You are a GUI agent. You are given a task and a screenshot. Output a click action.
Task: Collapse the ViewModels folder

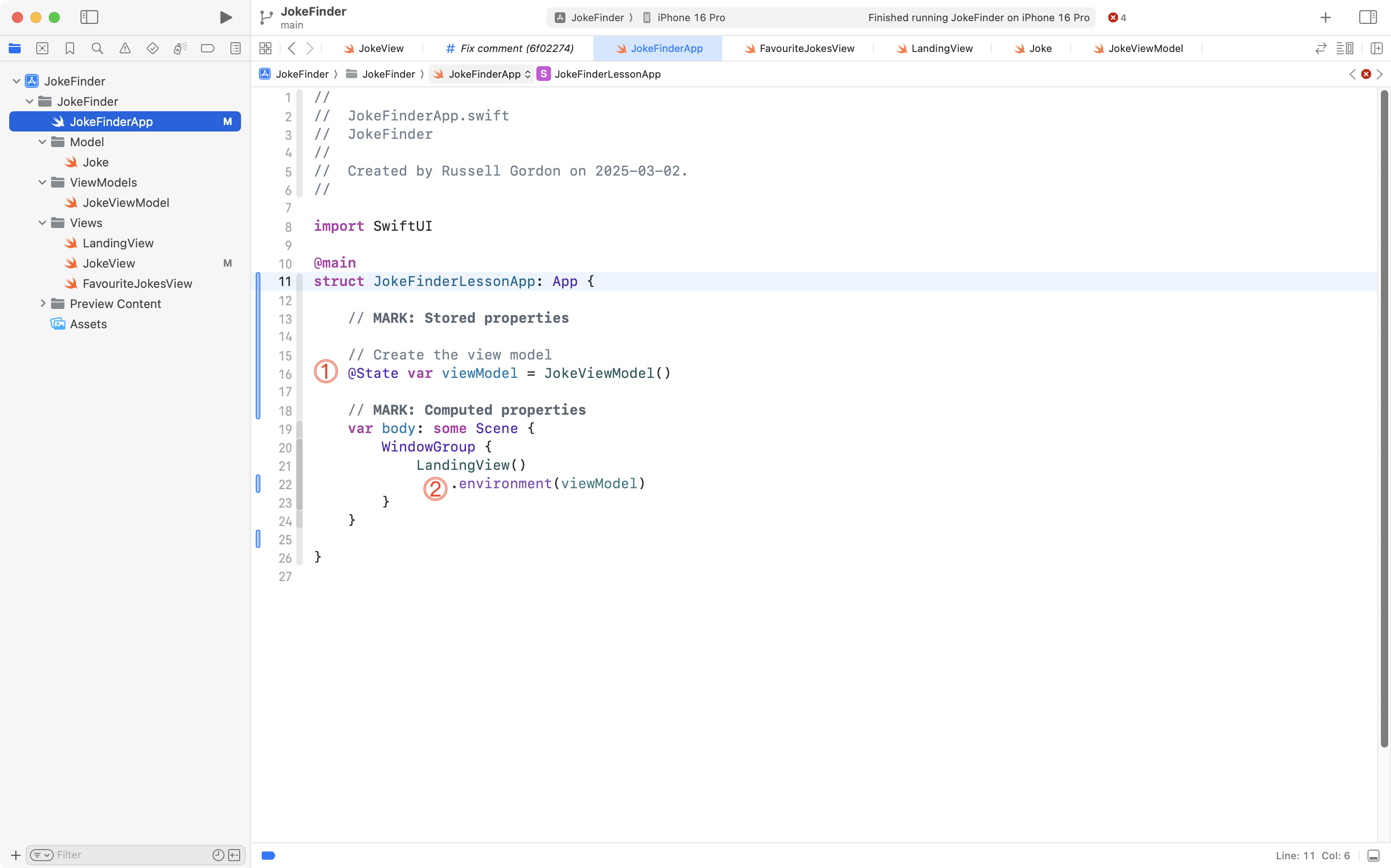point(42,183)
